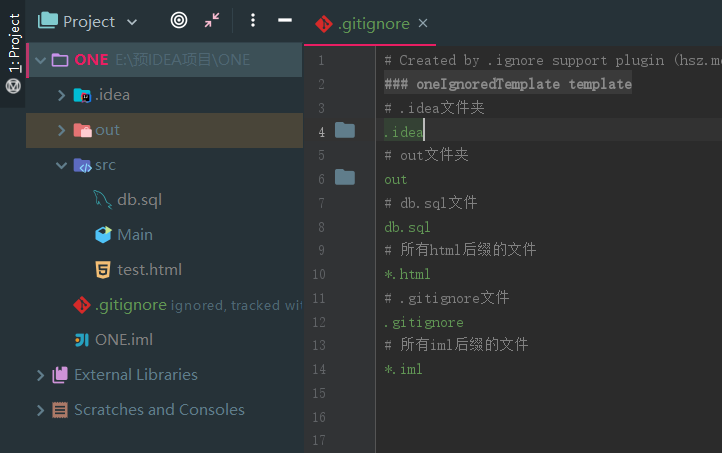Select the ONE.iml file

point(124,340)
